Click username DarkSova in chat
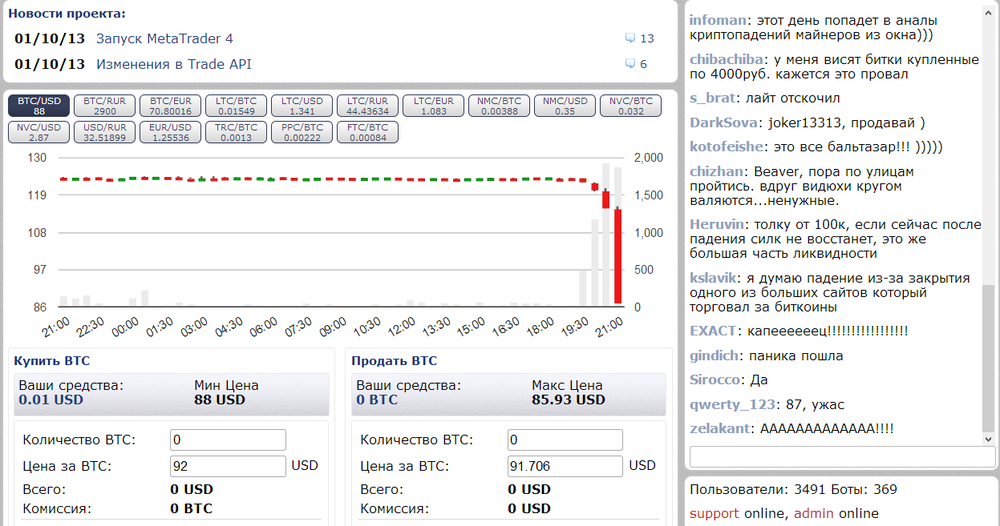1000x526 pixels. 724,122
